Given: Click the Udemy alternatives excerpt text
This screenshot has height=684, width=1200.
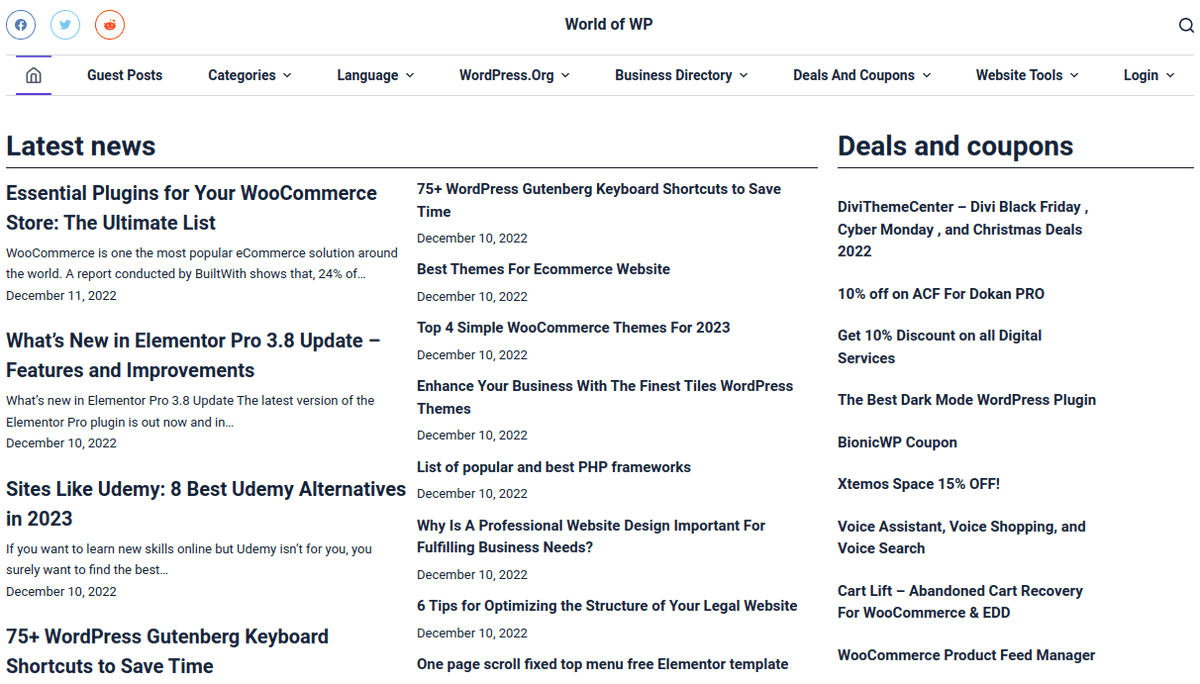Looking at the screenshot, I should [x=189, y=559].
